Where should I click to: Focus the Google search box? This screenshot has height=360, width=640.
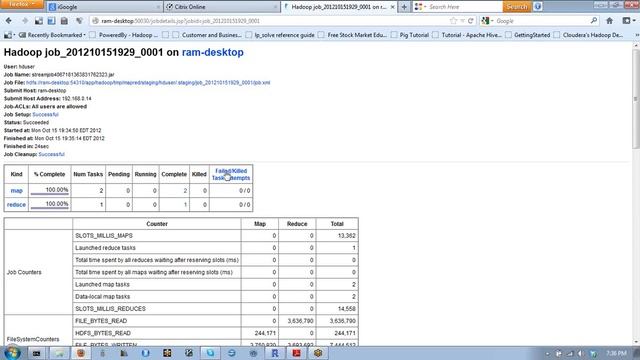tap(542, 21)
